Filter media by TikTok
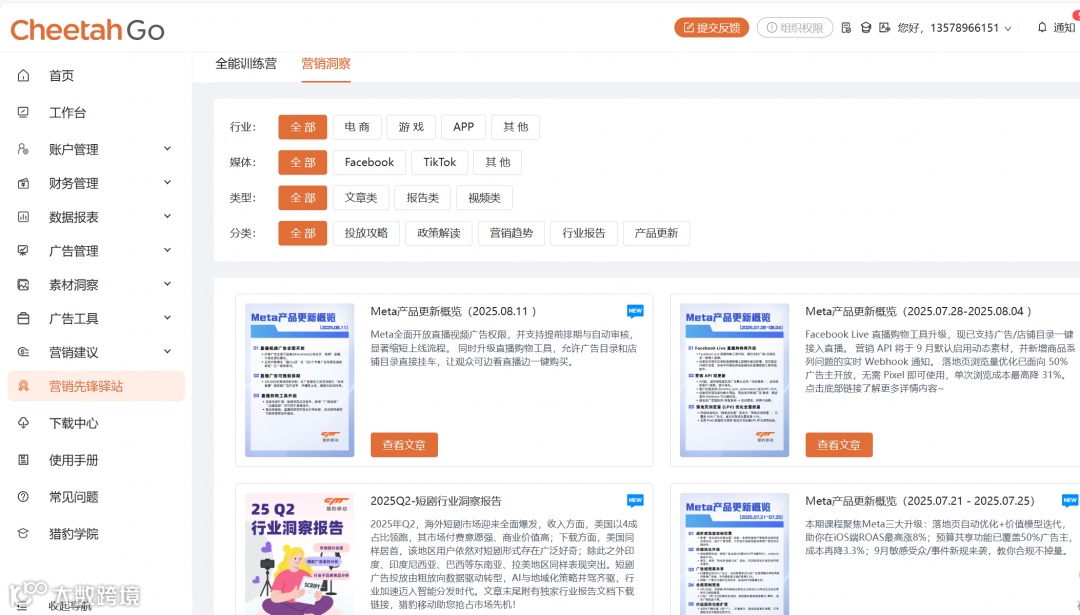1080x615 pixels. pyautogui.click(x=439, y=163)
